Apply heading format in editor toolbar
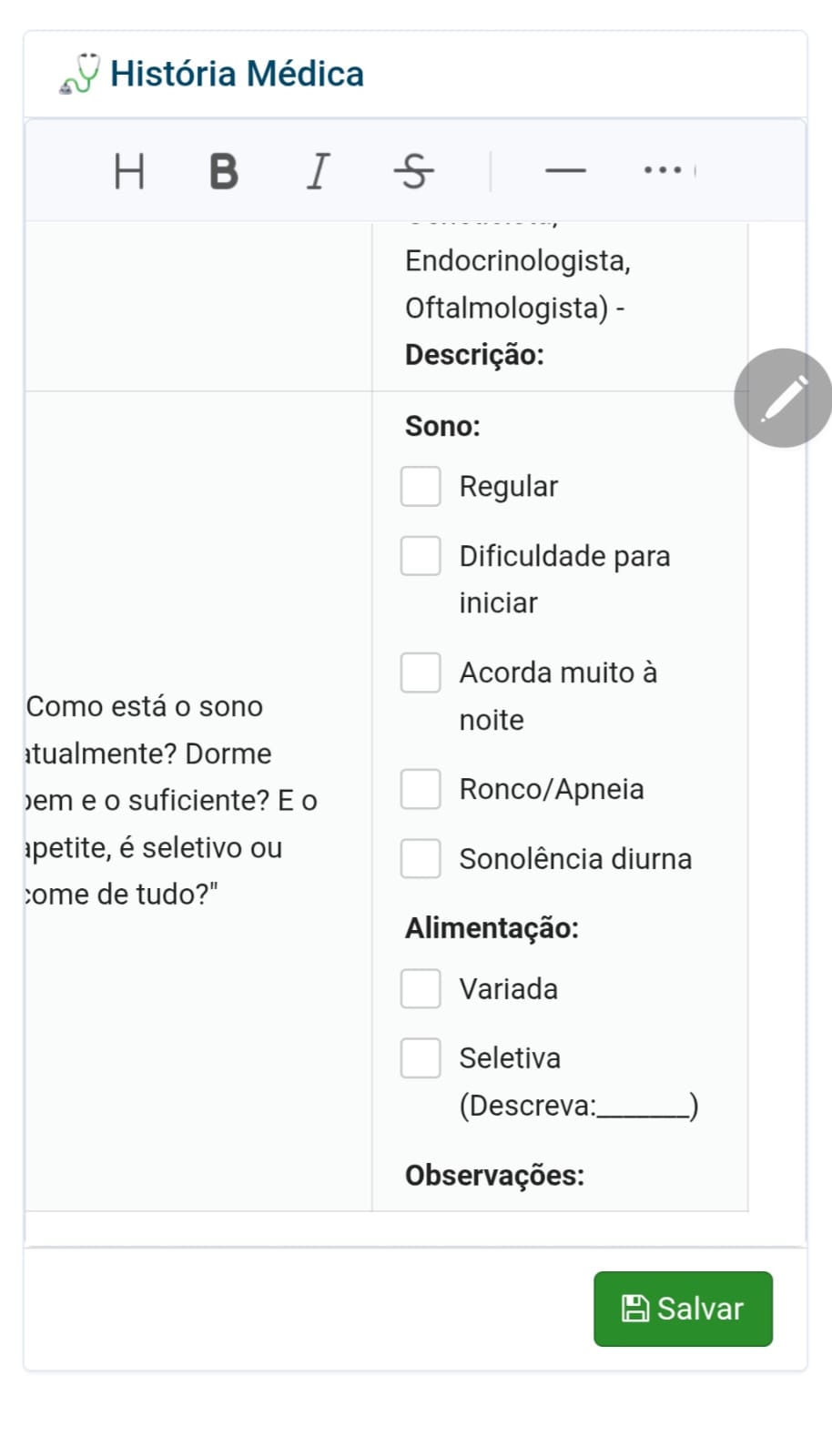Image resolution: width=832 pixels, height=1456 pixels. (x=129, y=170)
